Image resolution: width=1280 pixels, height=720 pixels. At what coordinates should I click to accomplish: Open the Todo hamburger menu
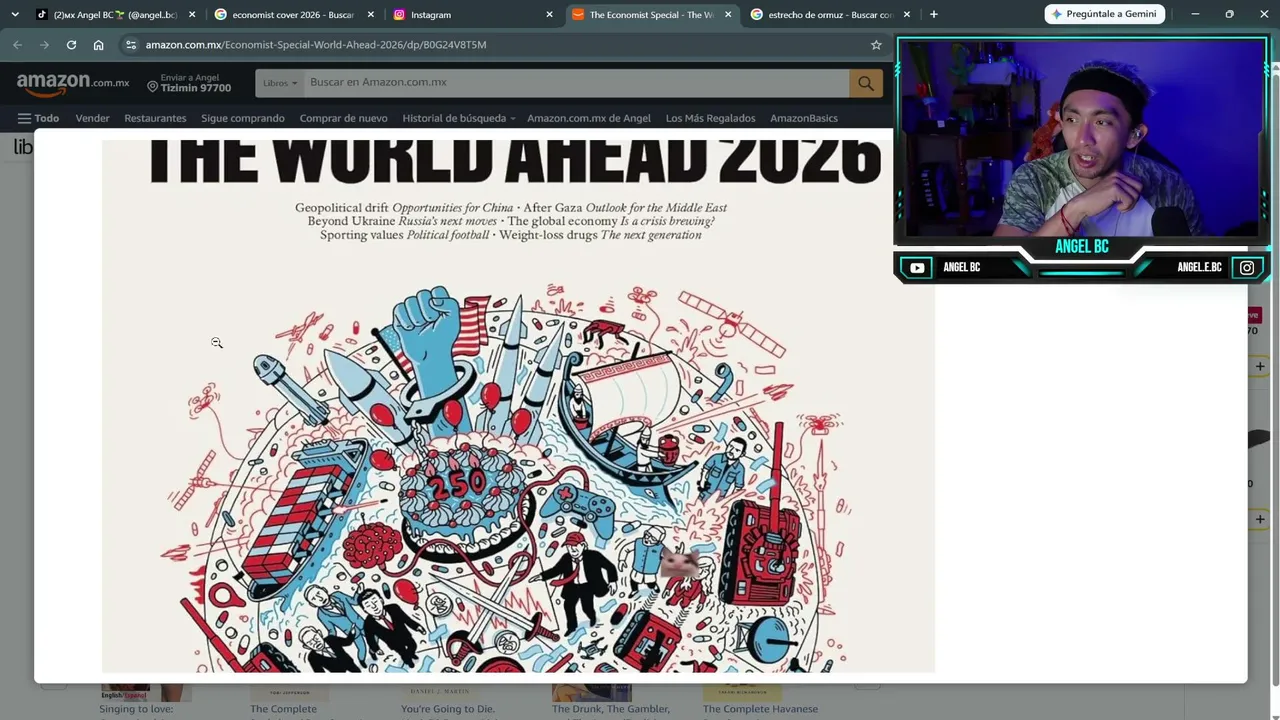tap(38, 118)
